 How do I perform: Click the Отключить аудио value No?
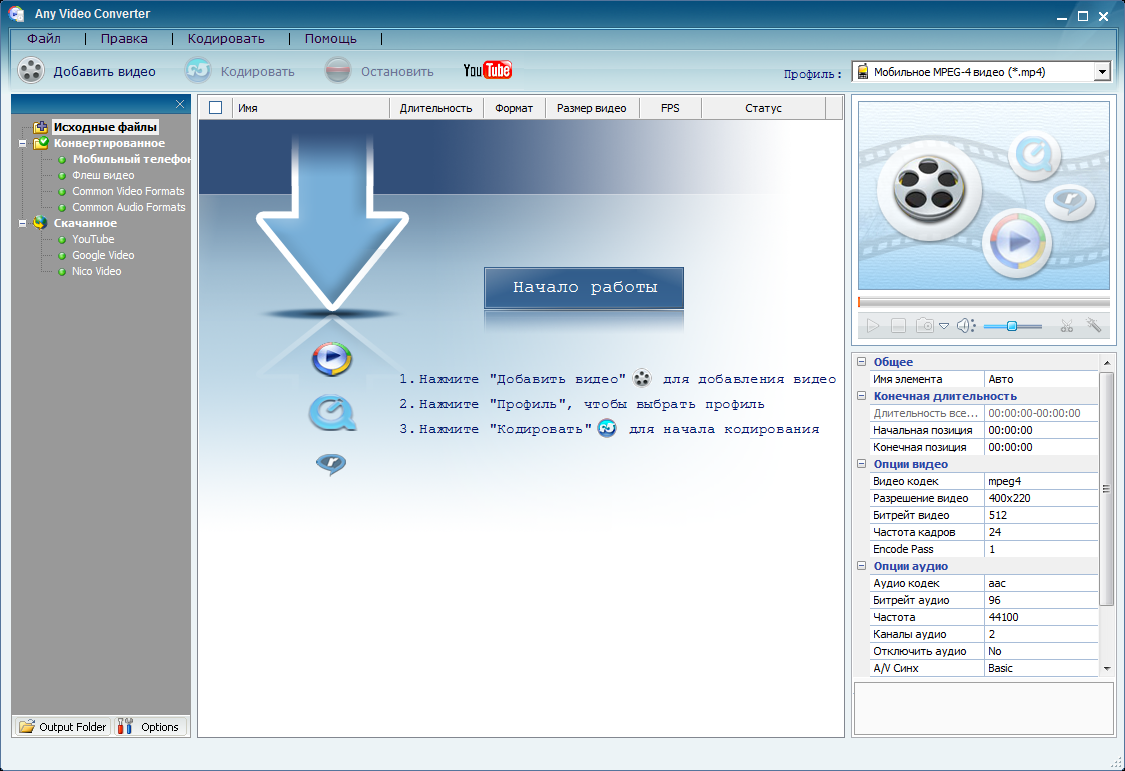click(x=1041, y=651)
